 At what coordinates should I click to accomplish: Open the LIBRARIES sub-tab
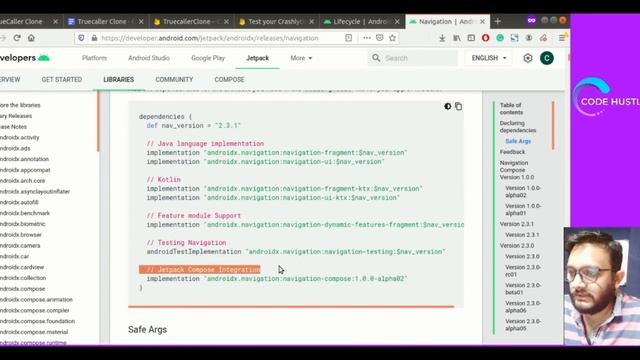[x=119, y=80]
